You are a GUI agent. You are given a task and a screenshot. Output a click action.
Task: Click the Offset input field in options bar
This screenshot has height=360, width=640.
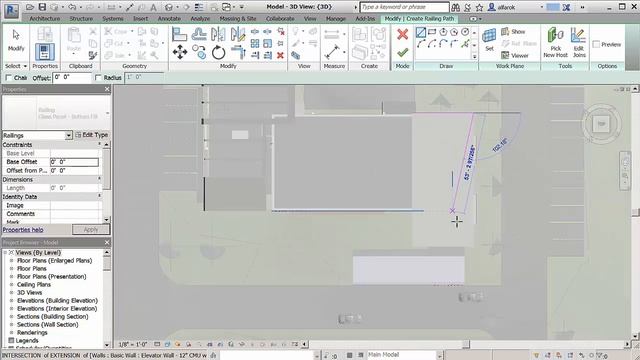72,78
